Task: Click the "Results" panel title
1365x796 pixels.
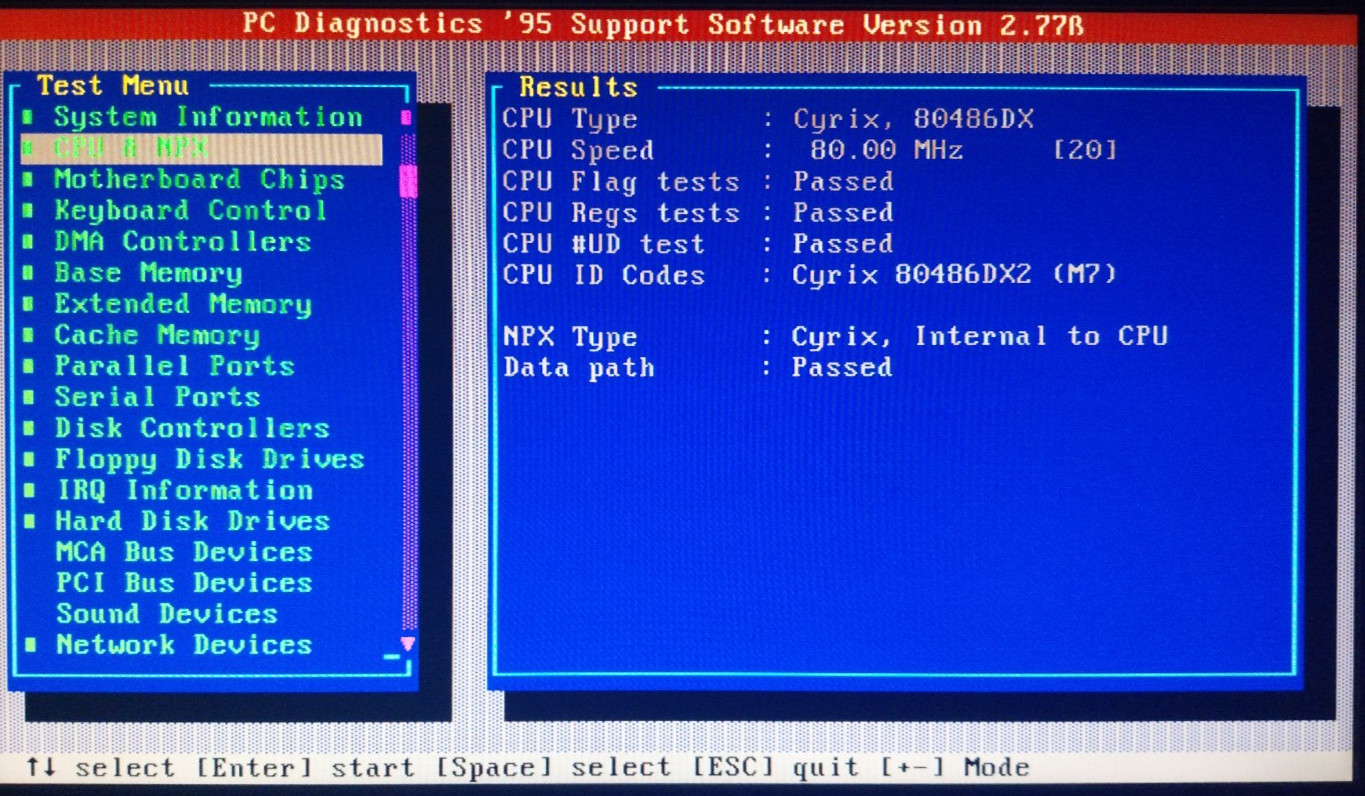Action: [578, 88]
